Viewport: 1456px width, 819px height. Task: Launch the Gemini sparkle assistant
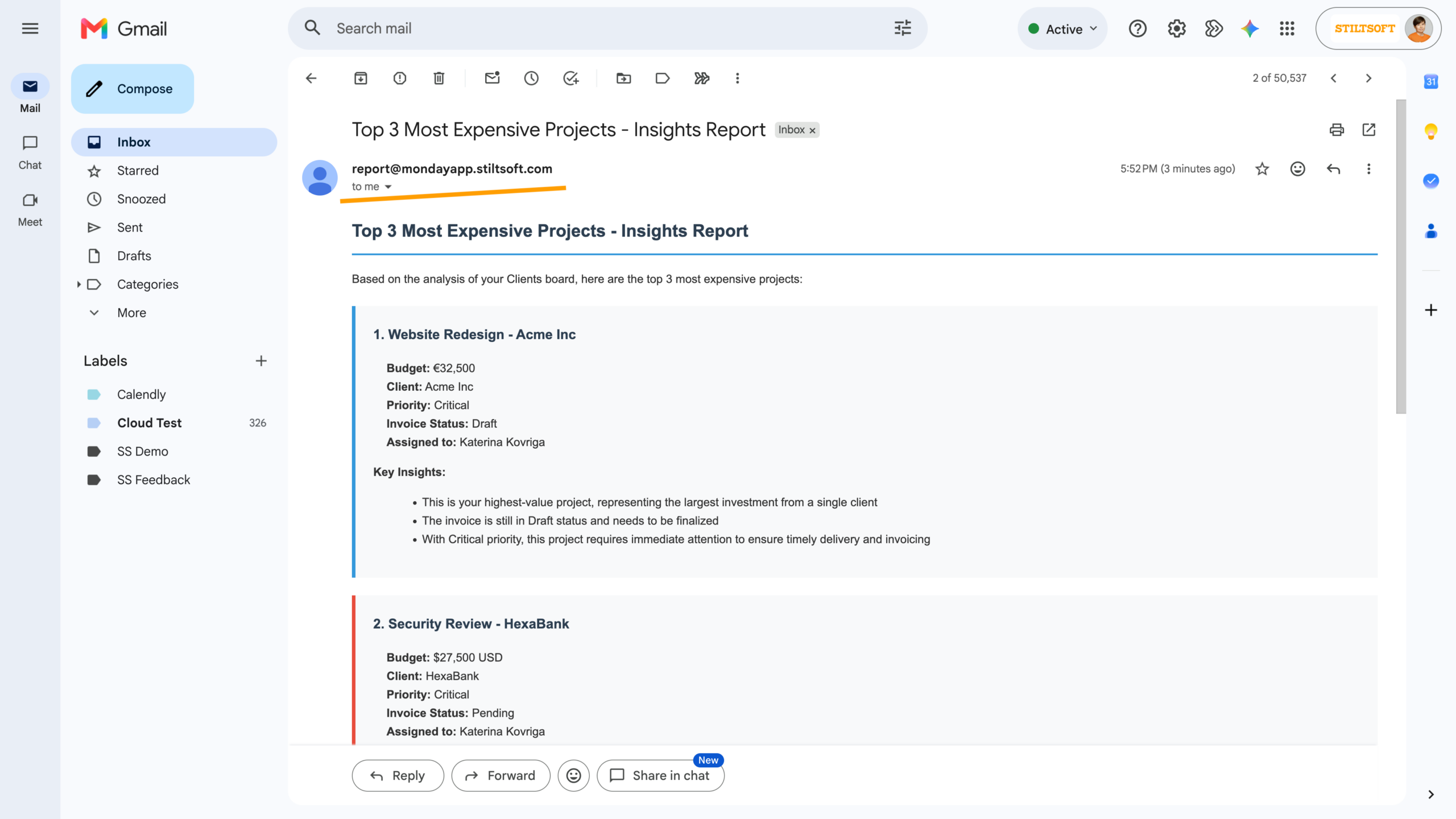1250,28
